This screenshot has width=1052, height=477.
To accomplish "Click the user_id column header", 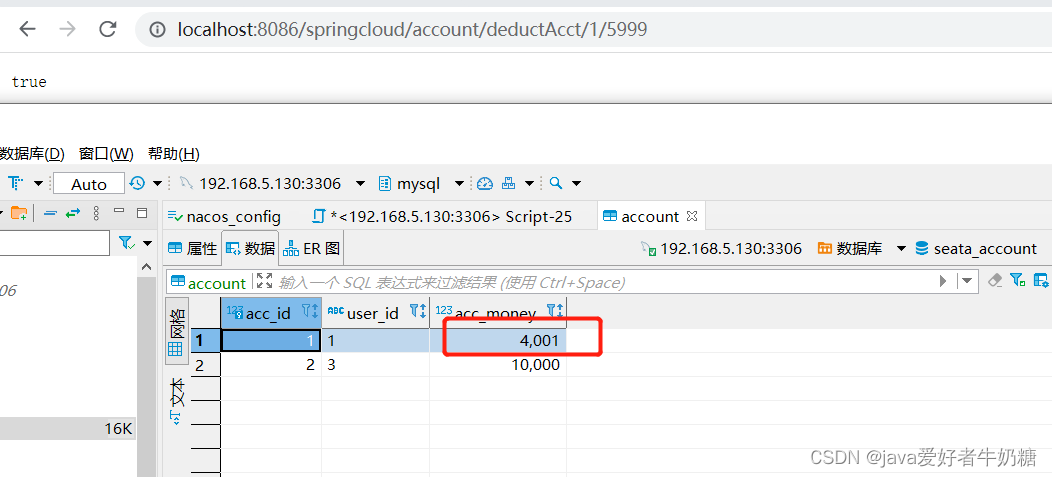I will (376, 313).
